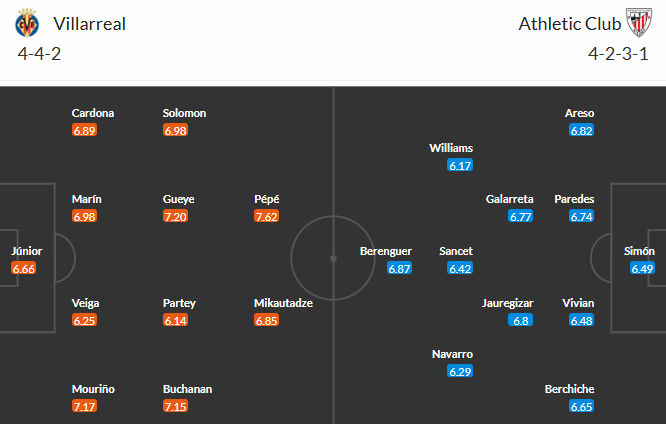Click Jauregizar's 6.8 rating badge

coord(520,321)
